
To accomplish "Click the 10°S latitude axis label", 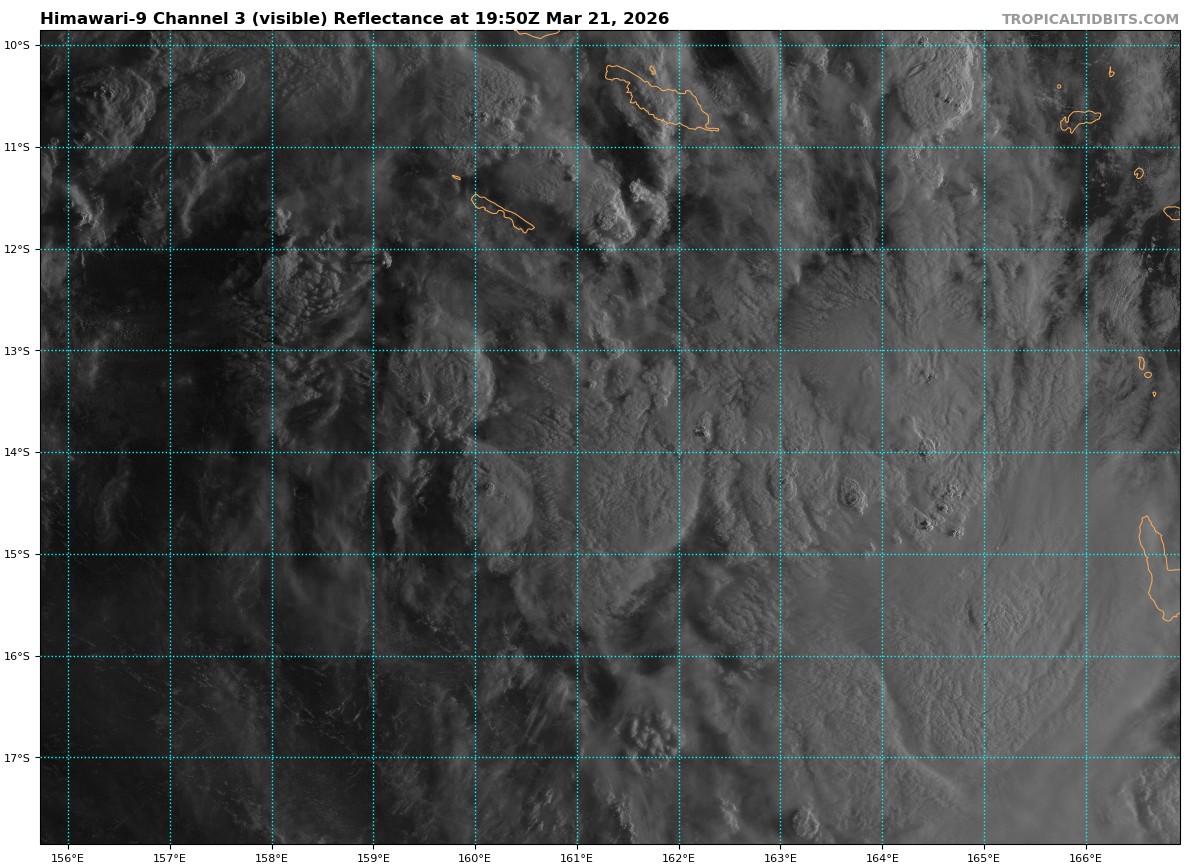I will 16,45.
